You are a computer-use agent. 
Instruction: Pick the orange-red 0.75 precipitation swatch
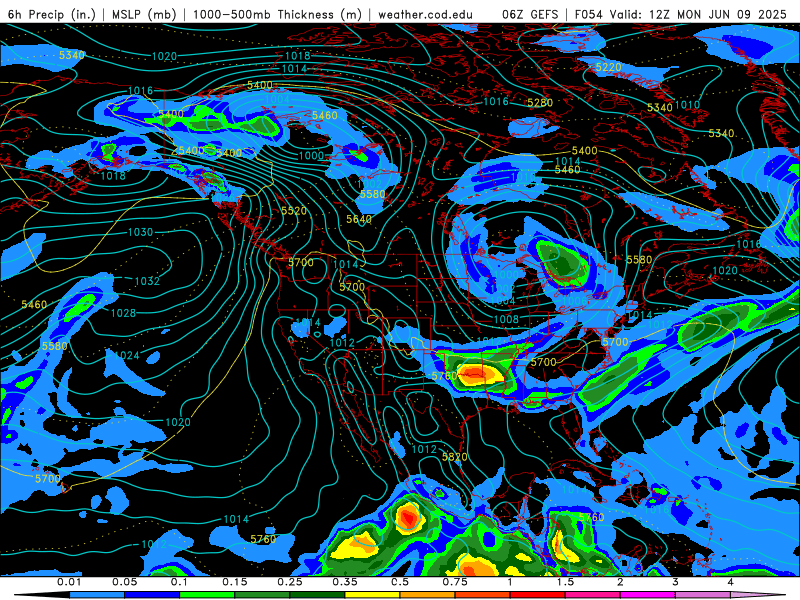pyautogui.click(x=483, y=595)
